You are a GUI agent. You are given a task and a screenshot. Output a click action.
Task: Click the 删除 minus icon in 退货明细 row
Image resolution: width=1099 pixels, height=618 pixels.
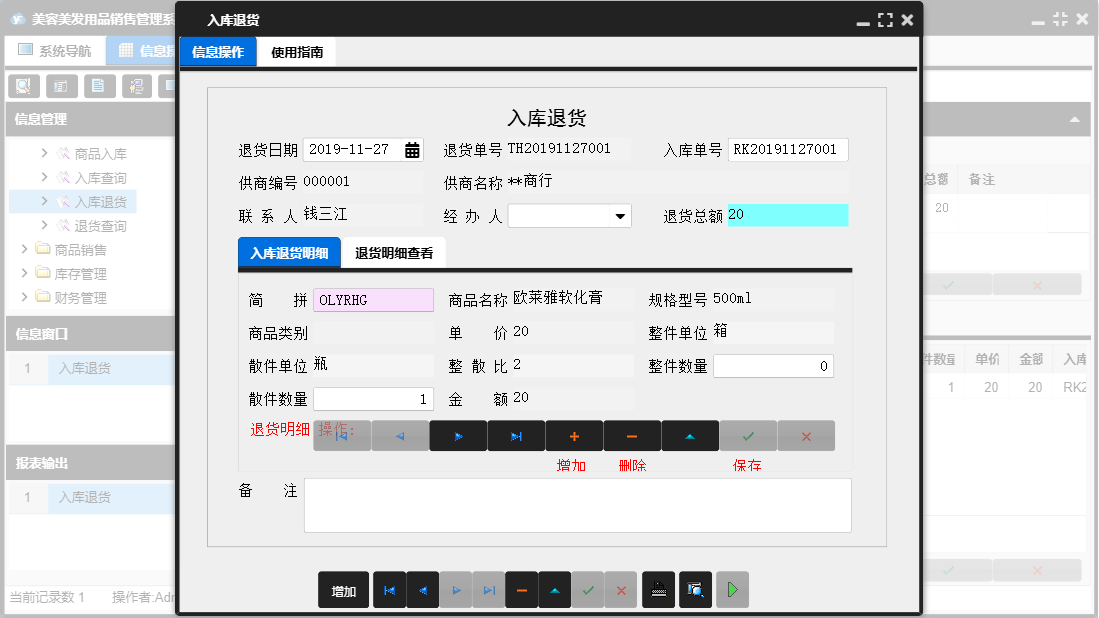click(x=631, y=435)
